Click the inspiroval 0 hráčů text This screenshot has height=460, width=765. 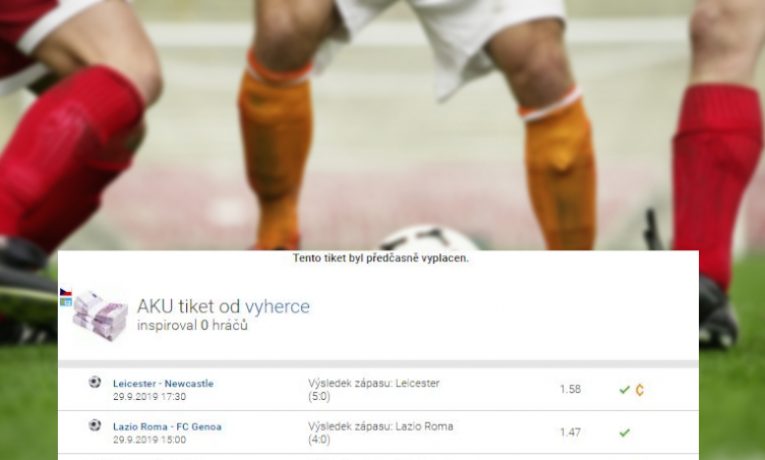(x=192, y=325)
